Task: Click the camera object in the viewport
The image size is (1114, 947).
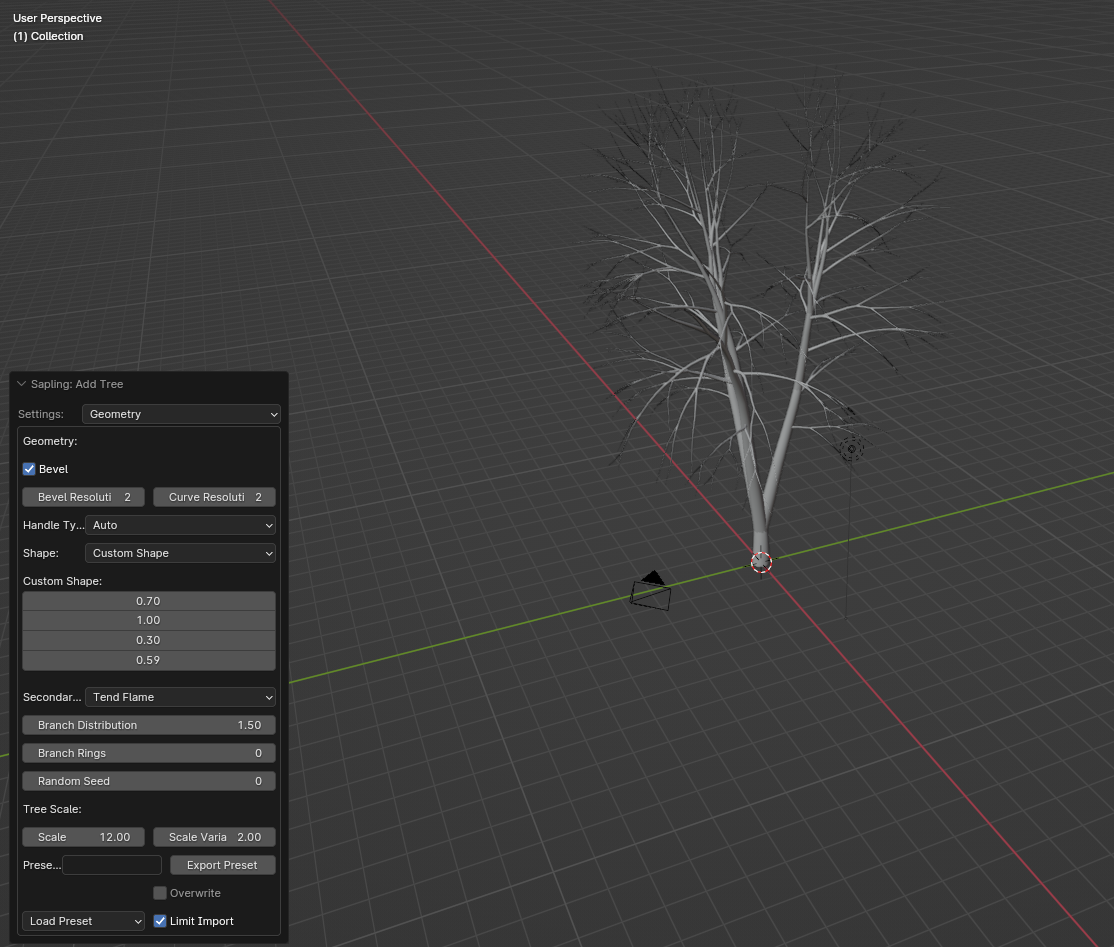Action: pyautogui.click(x=651, y=593)
